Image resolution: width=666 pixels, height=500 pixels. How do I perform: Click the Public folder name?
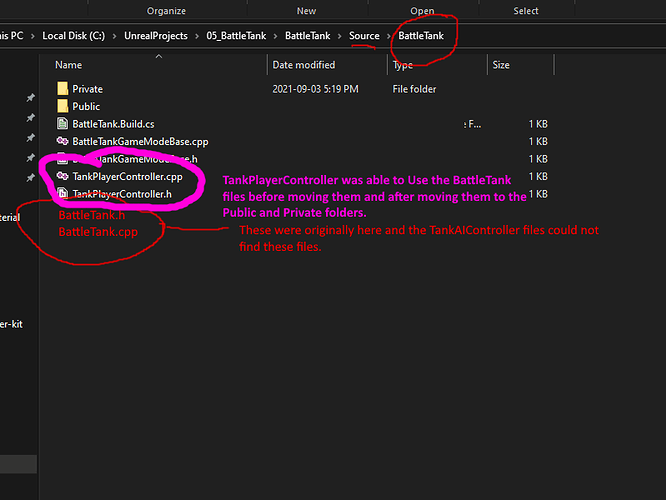[x=86, y=106]
